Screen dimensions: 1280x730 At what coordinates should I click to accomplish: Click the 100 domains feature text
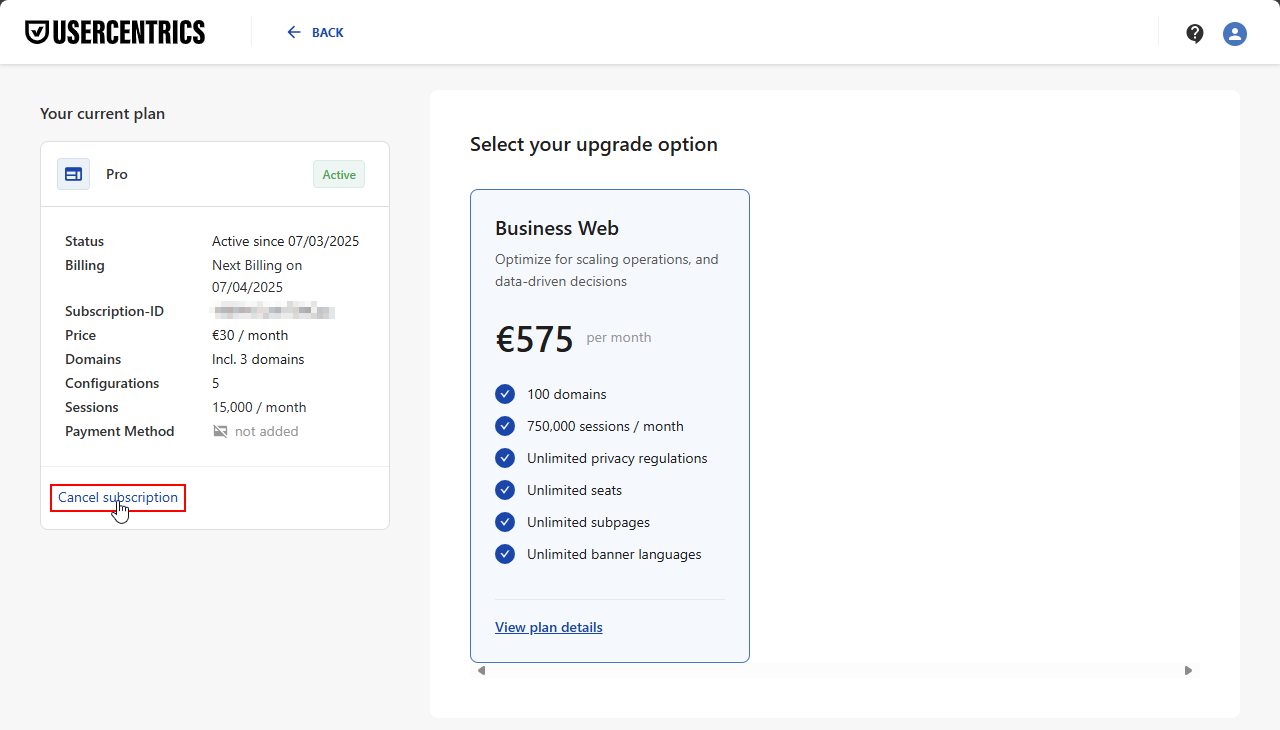(x=567, y=394)
